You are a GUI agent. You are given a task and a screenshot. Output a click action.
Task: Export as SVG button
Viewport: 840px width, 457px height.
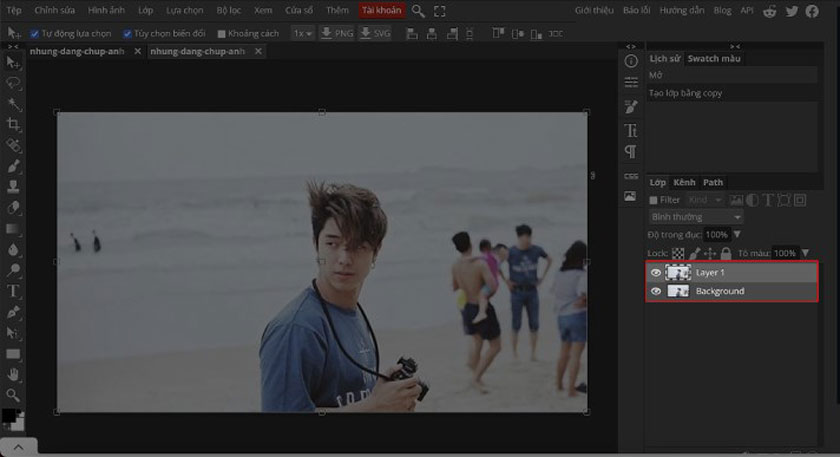point(375,33)
